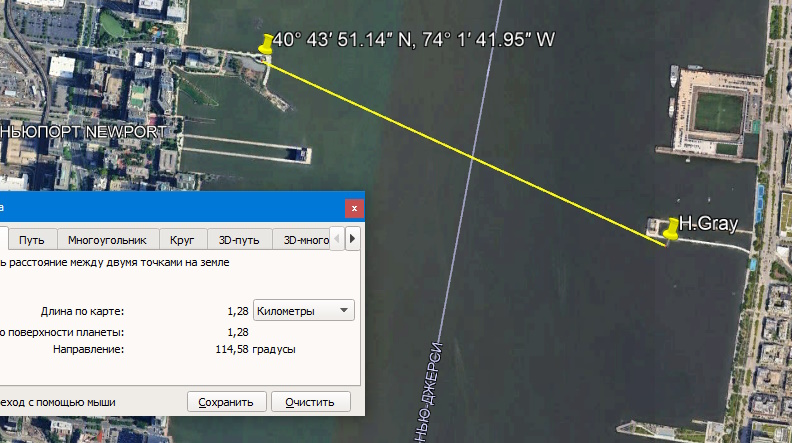Click the Направление label
Screen dimensions: 792x443
click(x=88, y=349)
